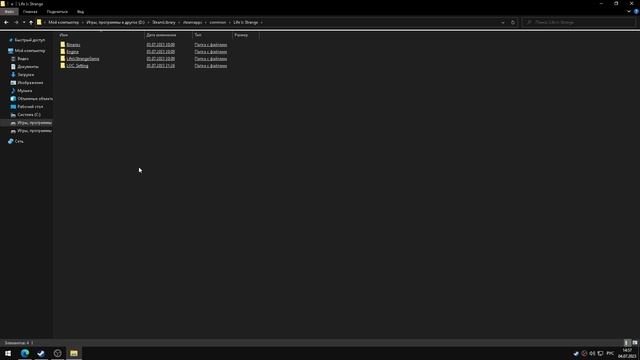The width and height of the screenshot is (640, 360).
Task: Expand the ribbon with the chevron
Action: pos(629,11)
